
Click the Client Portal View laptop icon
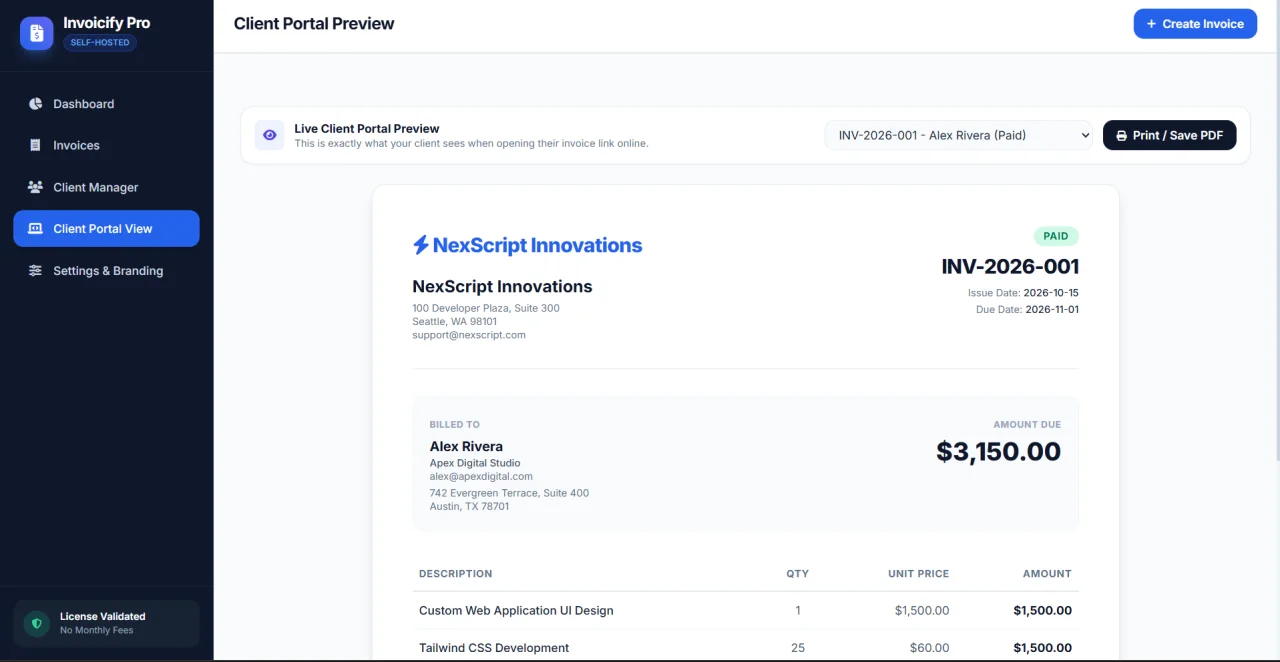[35, 229]
